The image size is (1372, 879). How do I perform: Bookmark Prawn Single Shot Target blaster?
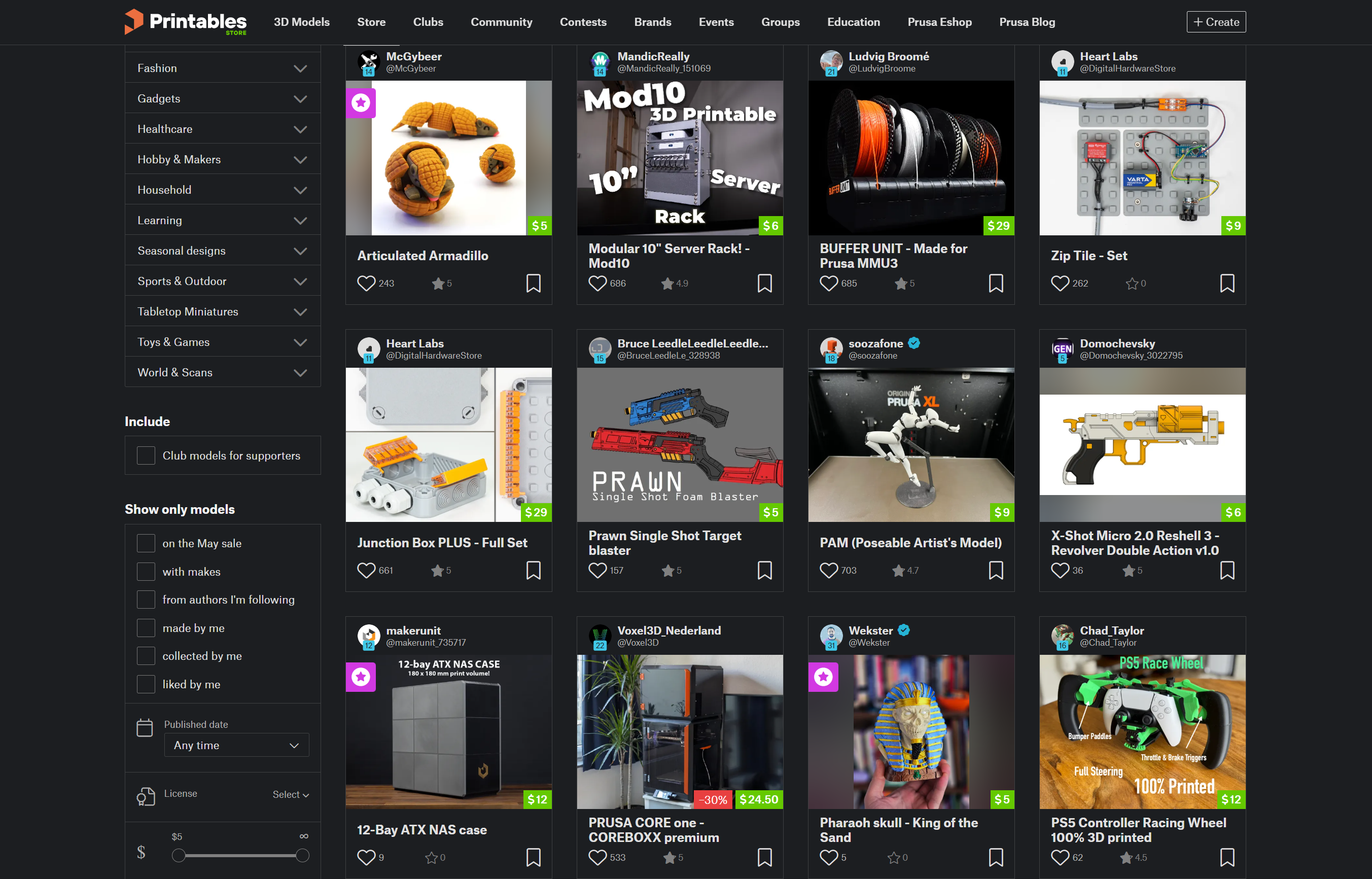(764, 570)
